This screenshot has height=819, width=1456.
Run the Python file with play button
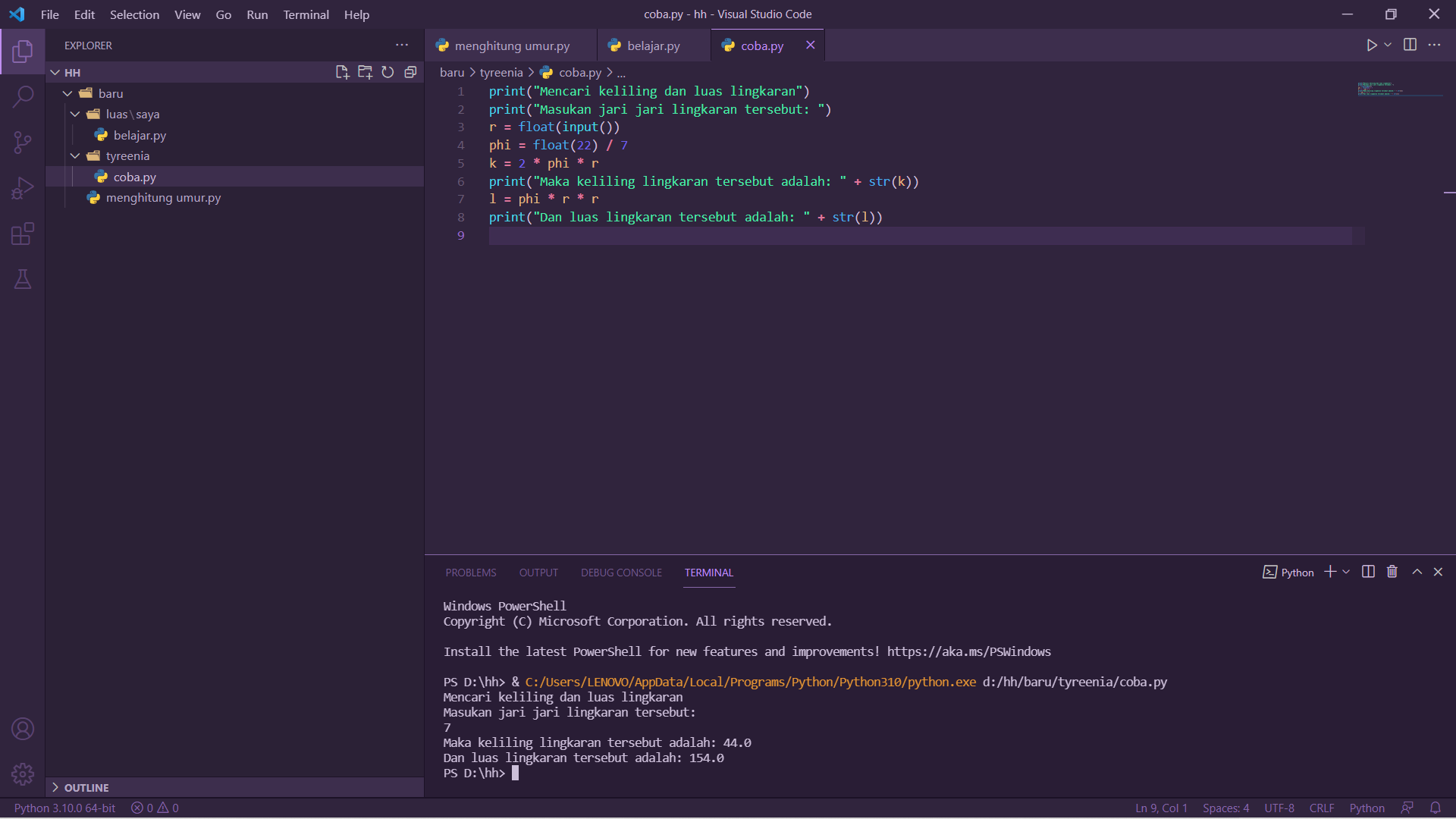click(x=1371, y=45)
